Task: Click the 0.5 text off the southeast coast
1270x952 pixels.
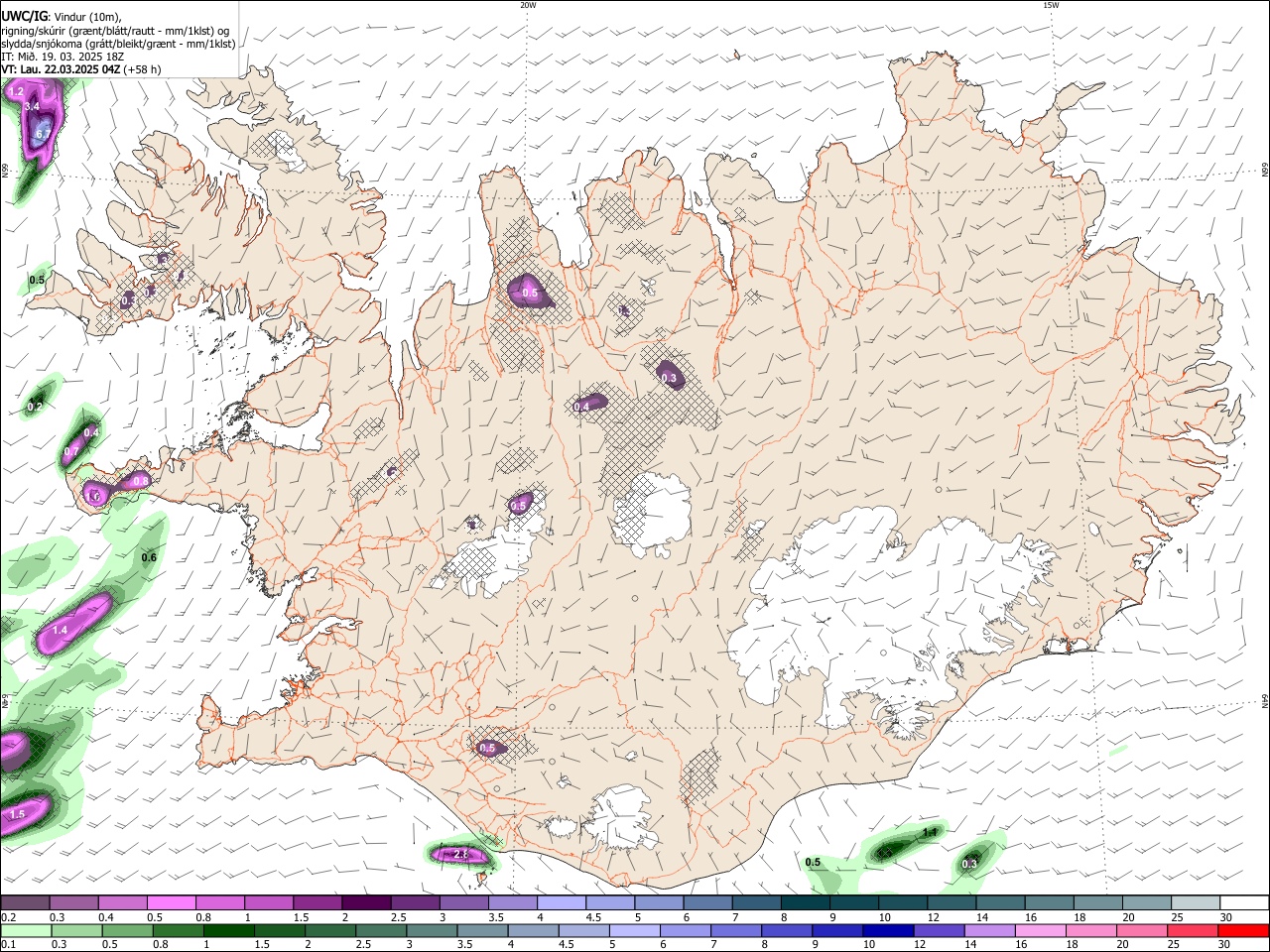Action: (813, 862)
